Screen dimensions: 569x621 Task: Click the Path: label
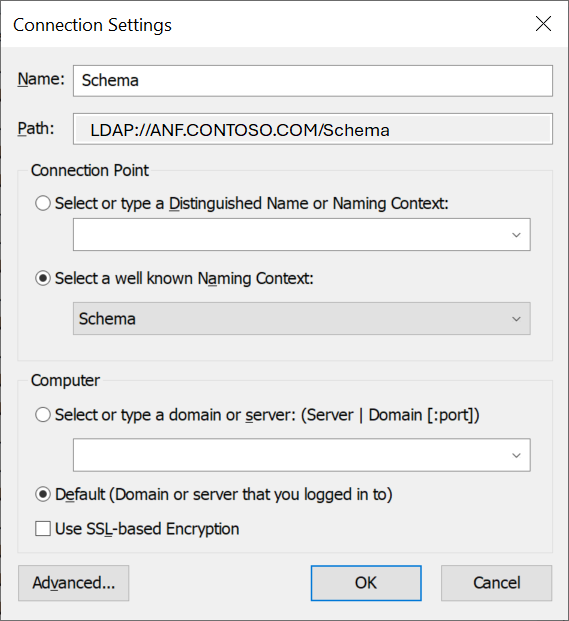tap(36, 129)
